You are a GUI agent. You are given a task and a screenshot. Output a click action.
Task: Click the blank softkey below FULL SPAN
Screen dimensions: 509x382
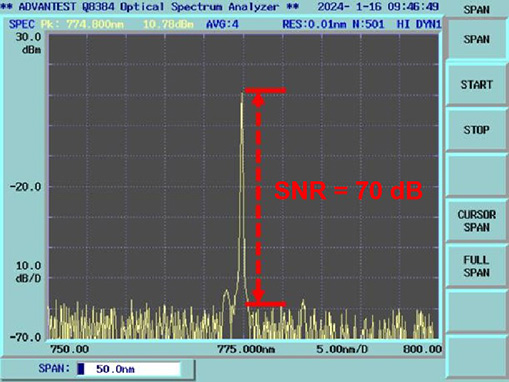(477, 311)
